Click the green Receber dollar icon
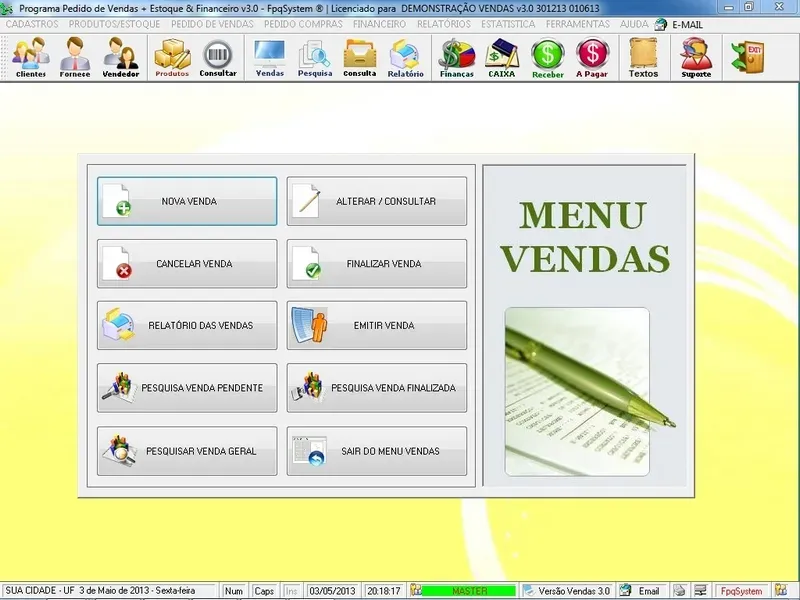The height and width of the screenshot is (600, 800). coord(547,57)
